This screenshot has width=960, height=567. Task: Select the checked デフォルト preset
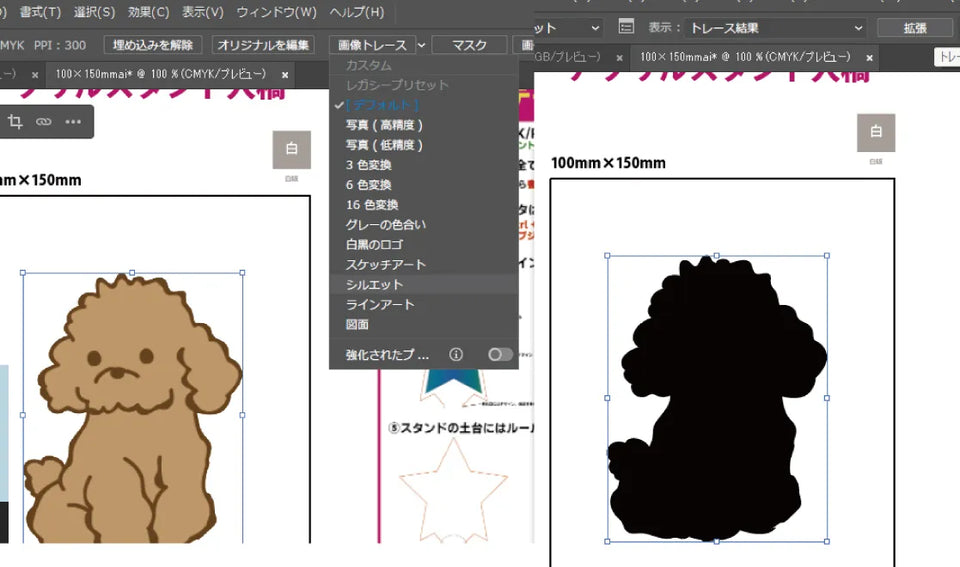[x=382, y=105]
